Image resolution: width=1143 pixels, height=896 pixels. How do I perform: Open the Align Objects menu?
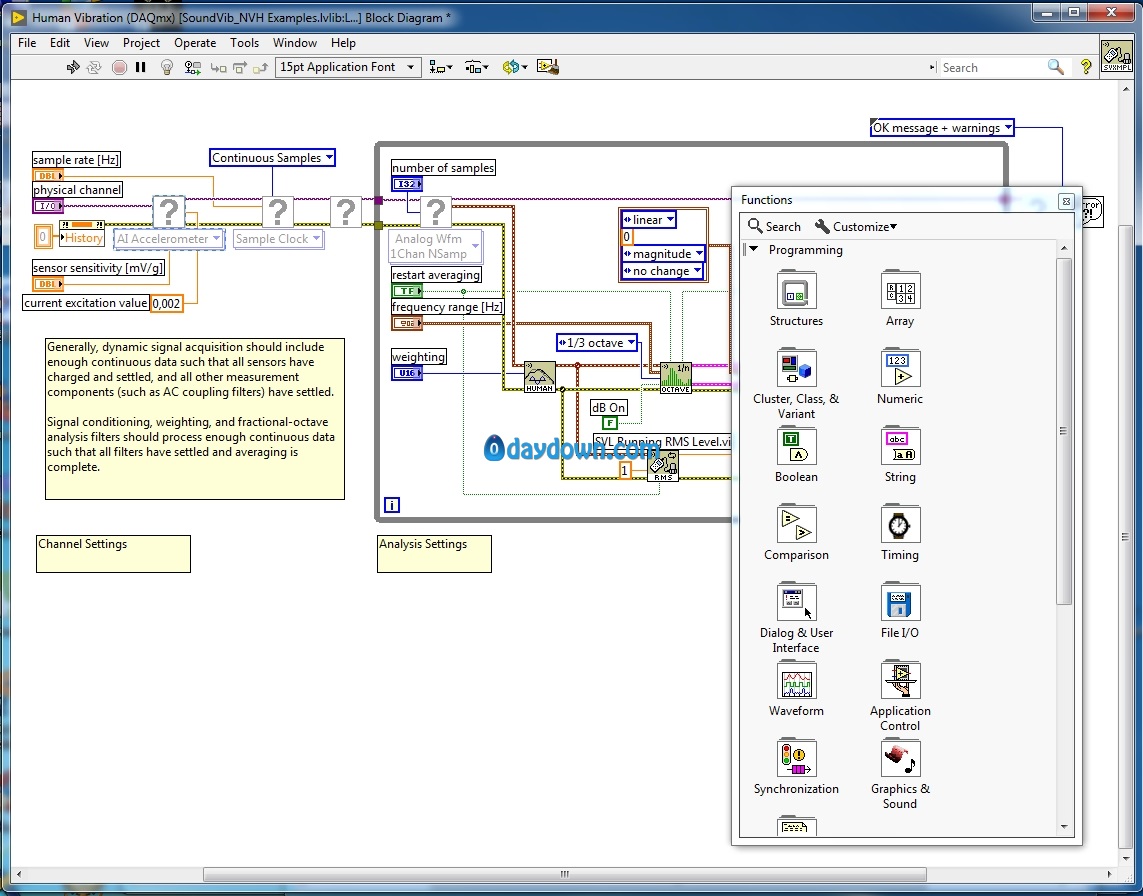pos(440,67)
